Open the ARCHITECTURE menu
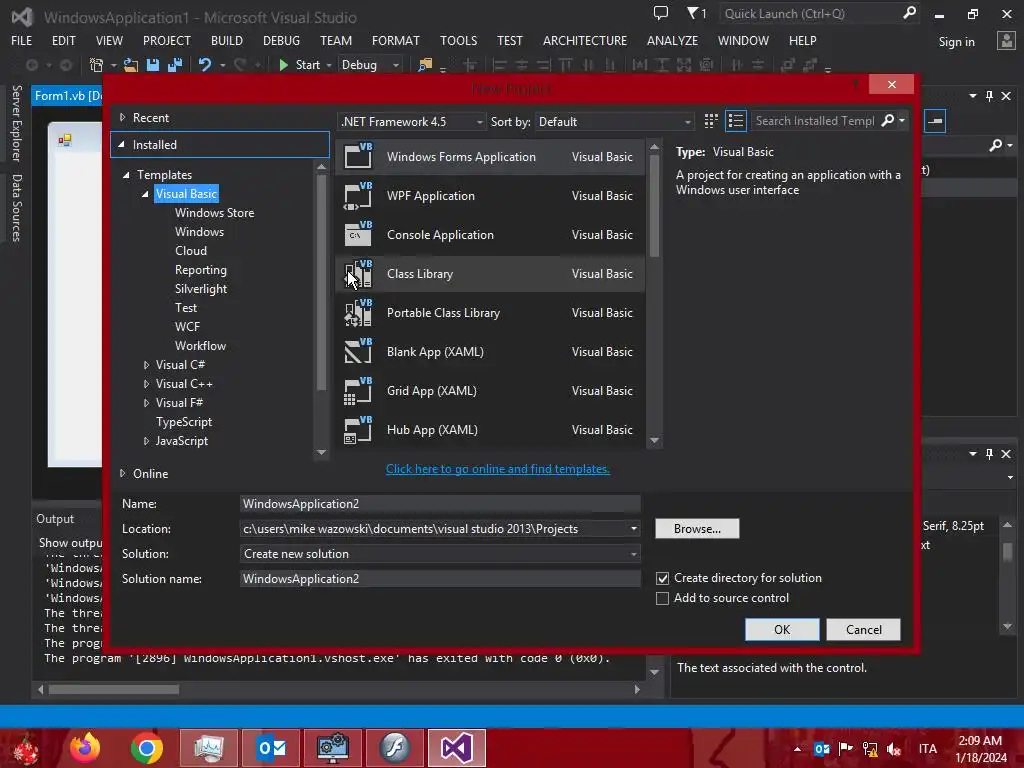Screen dimensions: 1024x768 [584, 40]
